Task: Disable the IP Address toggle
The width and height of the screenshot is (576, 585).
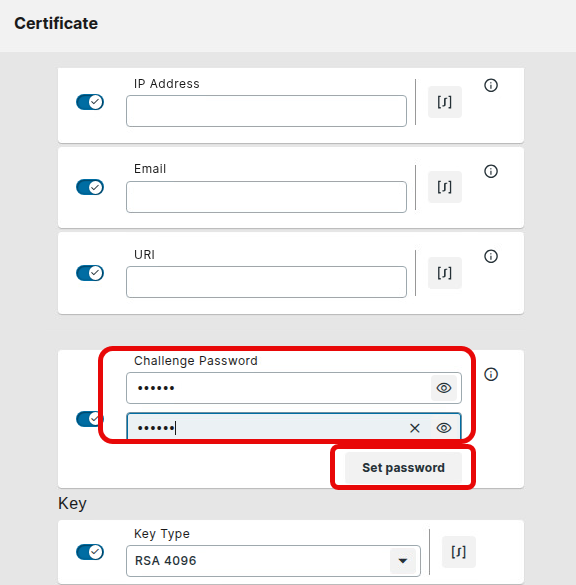Action: (90, 102)
